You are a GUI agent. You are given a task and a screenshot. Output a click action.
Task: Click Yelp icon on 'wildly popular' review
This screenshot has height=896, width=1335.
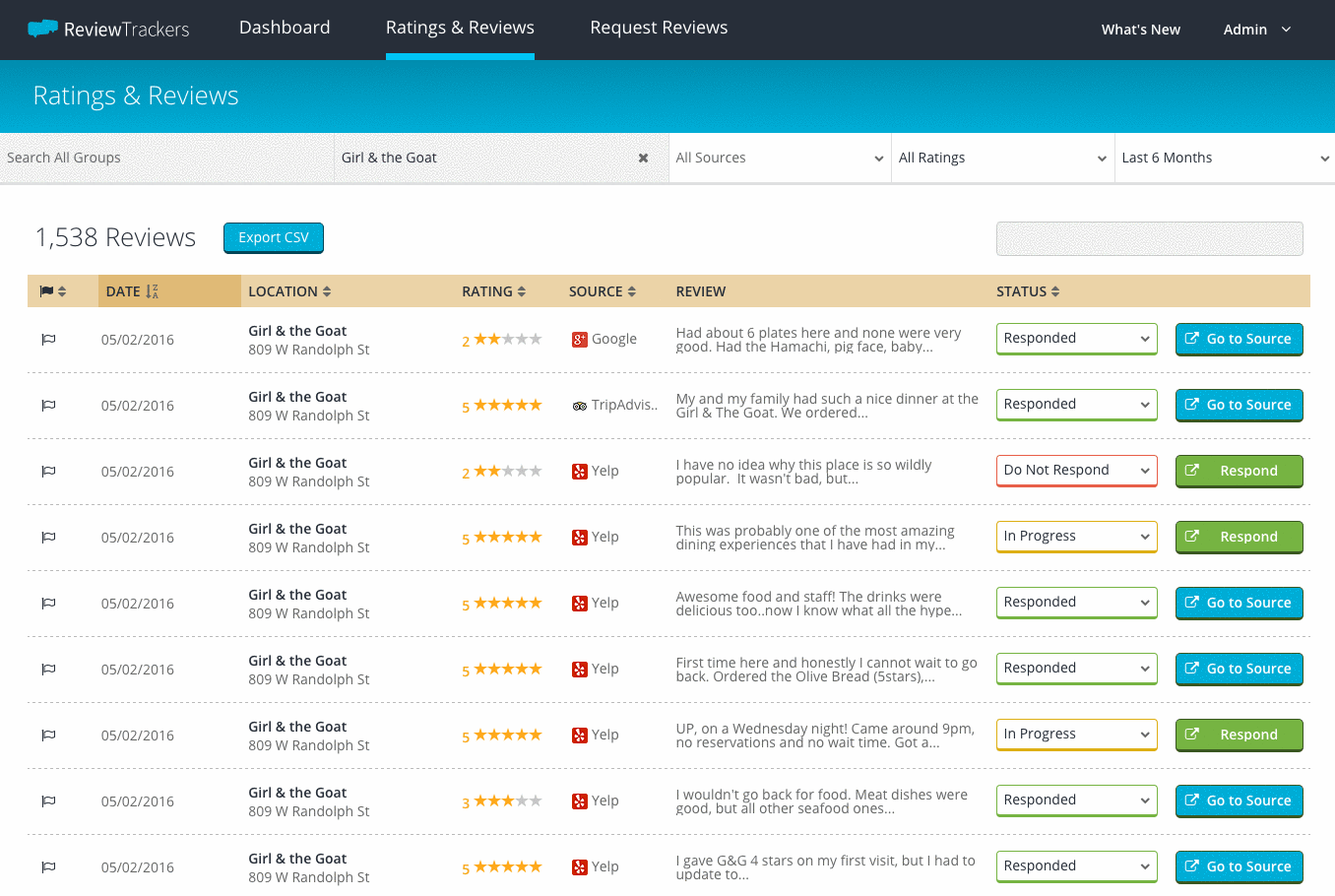580,472
